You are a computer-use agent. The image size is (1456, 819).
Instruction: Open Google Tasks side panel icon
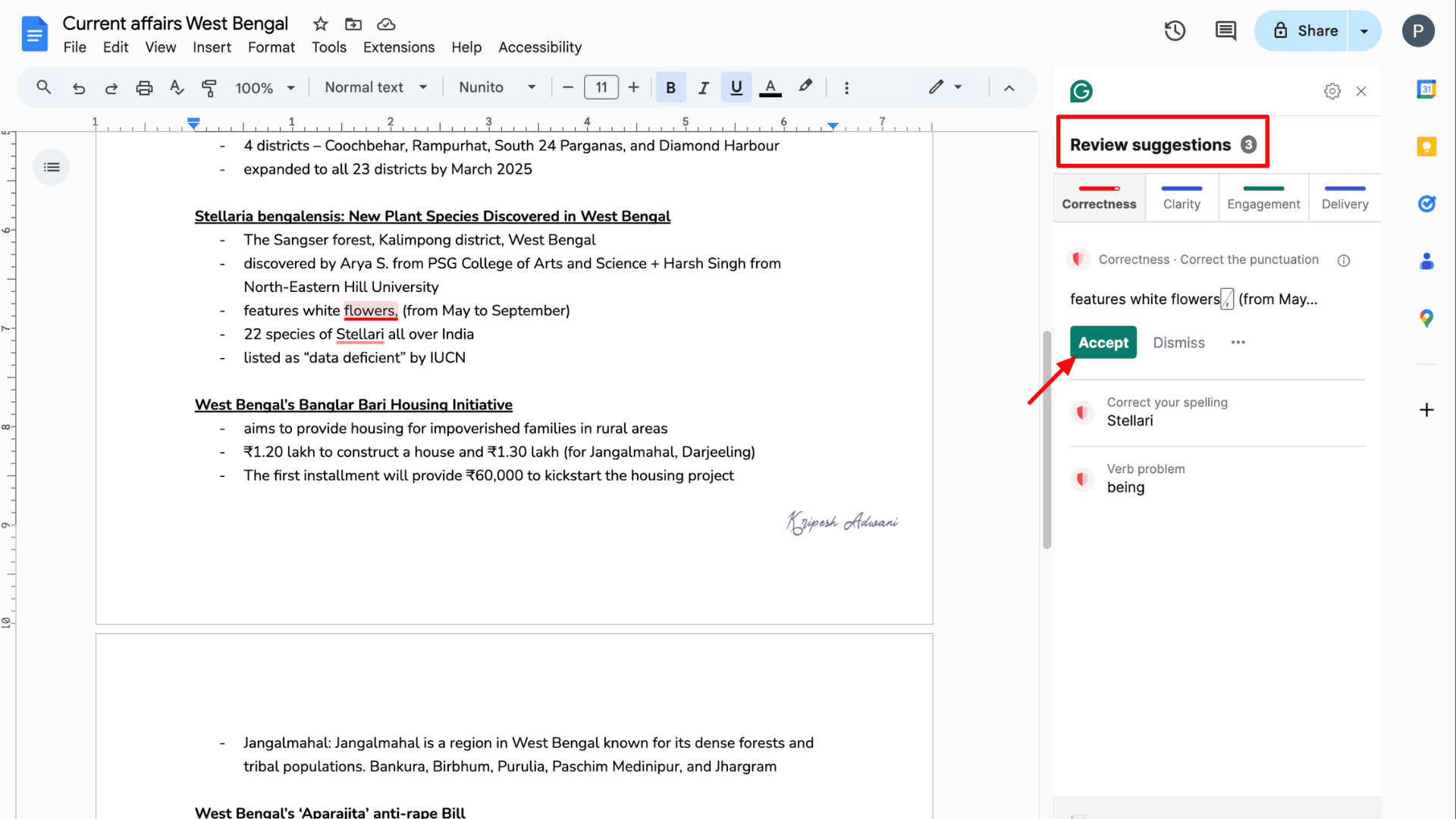coord(1426,203)
